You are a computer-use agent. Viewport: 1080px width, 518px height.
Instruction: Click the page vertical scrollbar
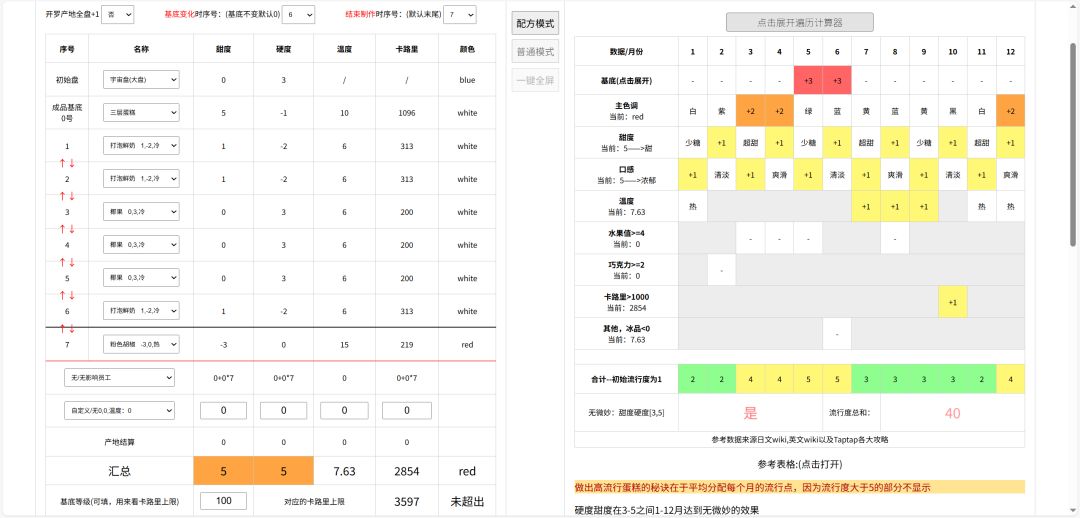pos(1073,145)
